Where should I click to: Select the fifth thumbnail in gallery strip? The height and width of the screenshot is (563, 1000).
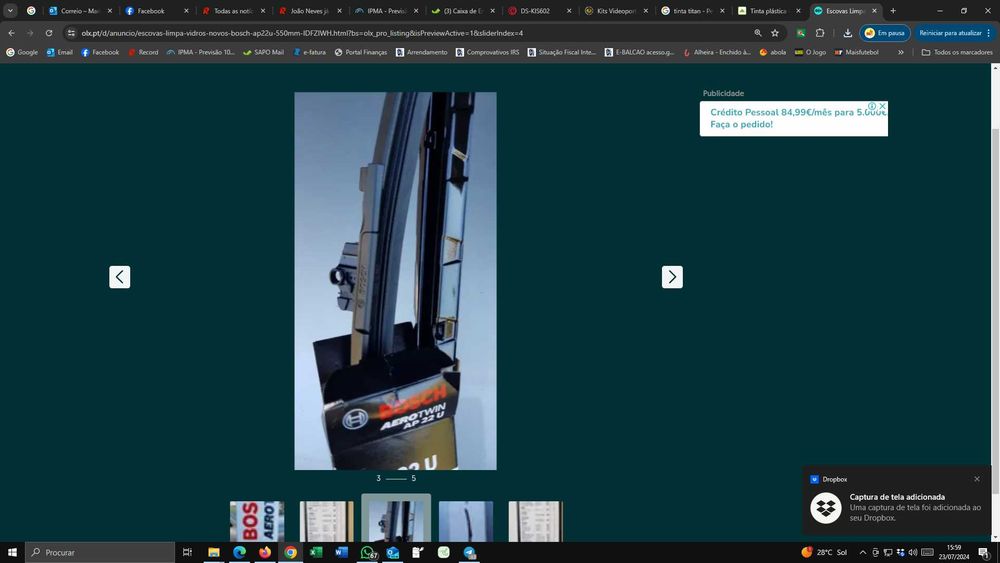pos(536,522)
